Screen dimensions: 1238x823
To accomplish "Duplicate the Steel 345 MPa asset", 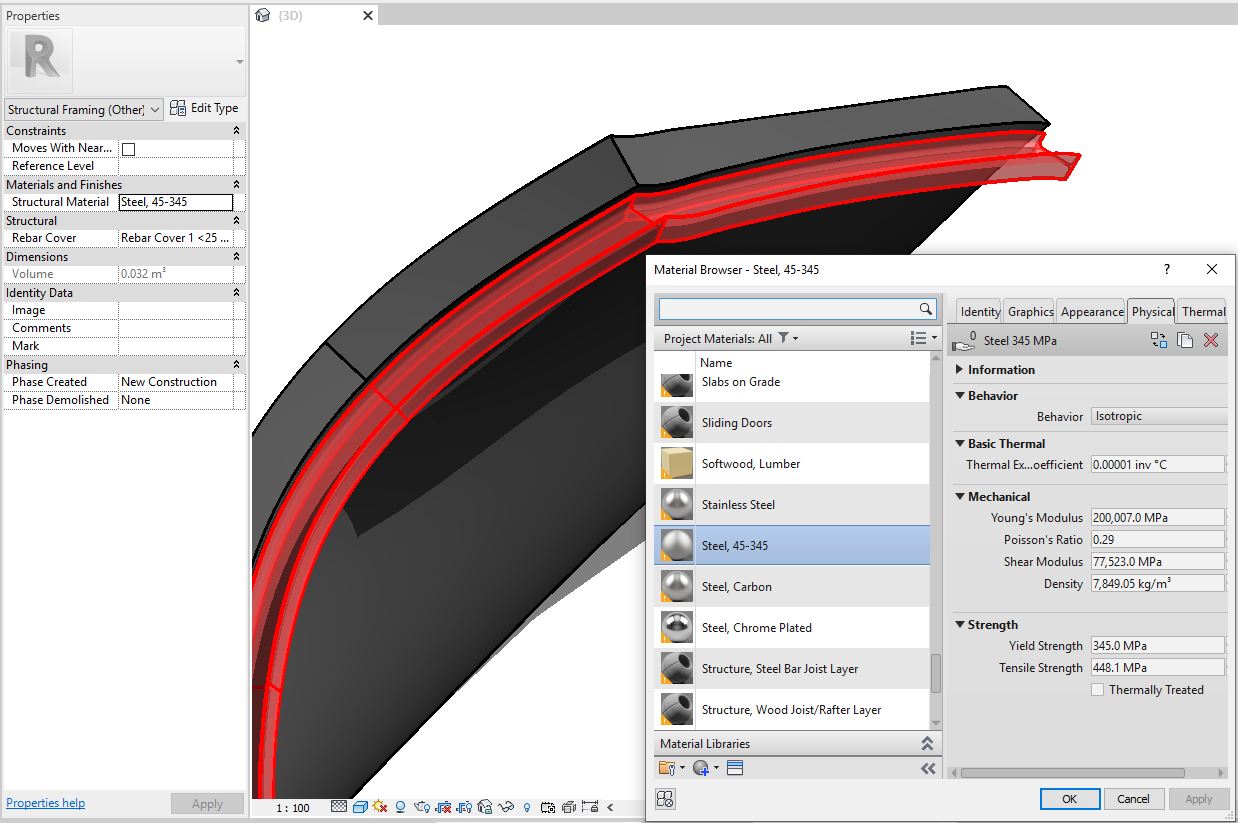I will point(1184,340).
